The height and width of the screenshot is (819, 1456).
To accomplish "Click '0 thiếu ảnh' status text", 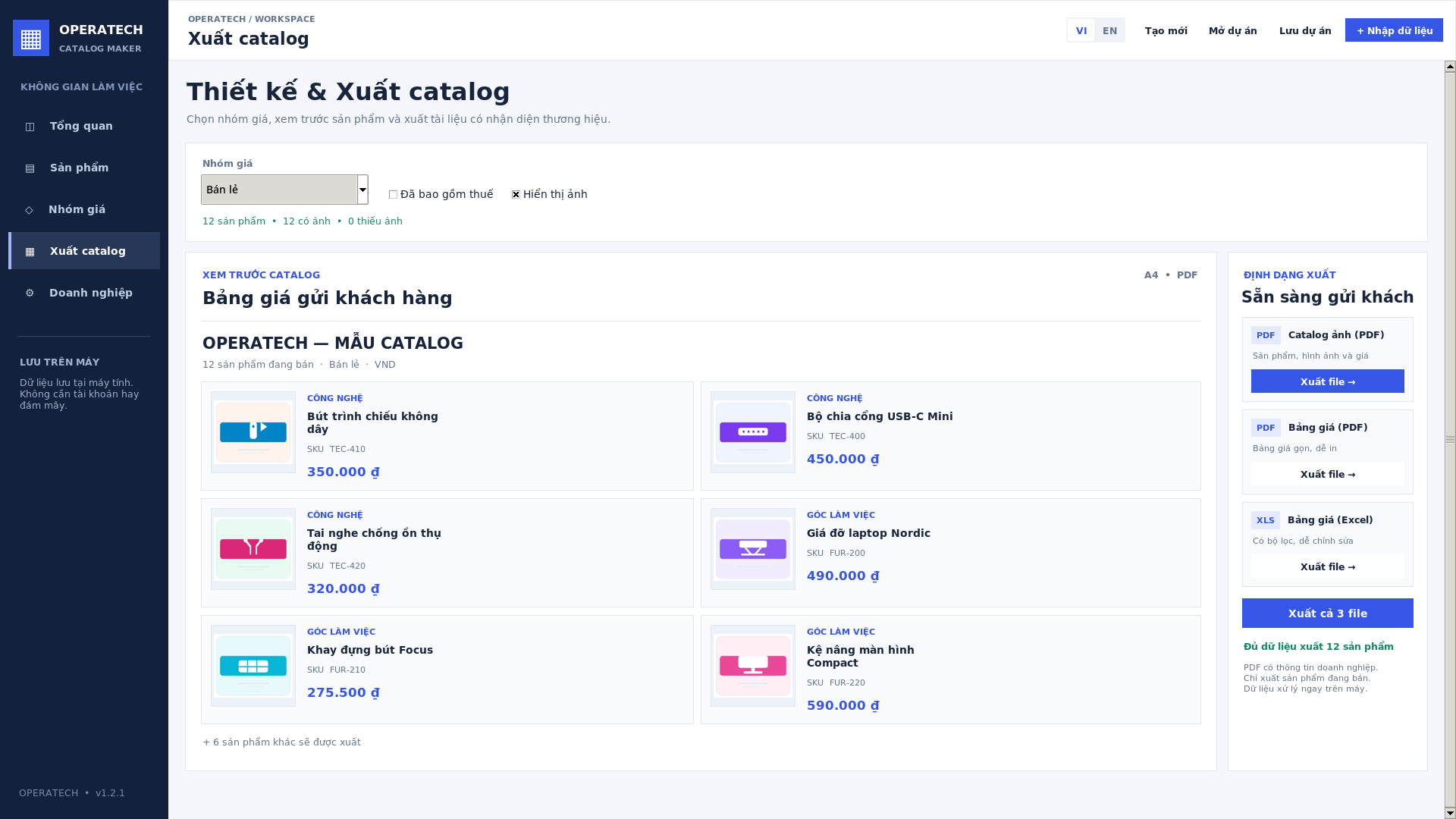I will coord(375,221).
